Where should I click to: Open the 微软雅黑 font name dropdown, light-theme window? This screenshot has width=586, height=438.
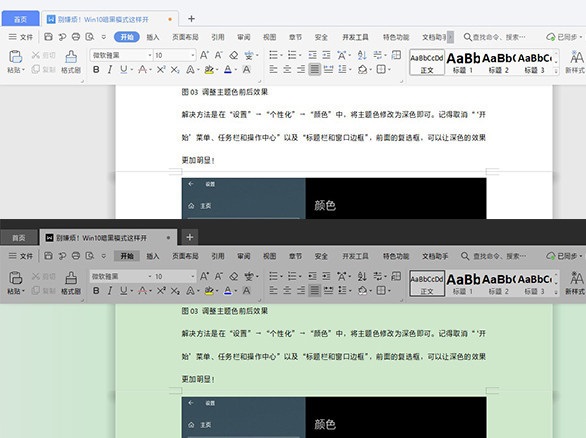click(x=150, y=55)
